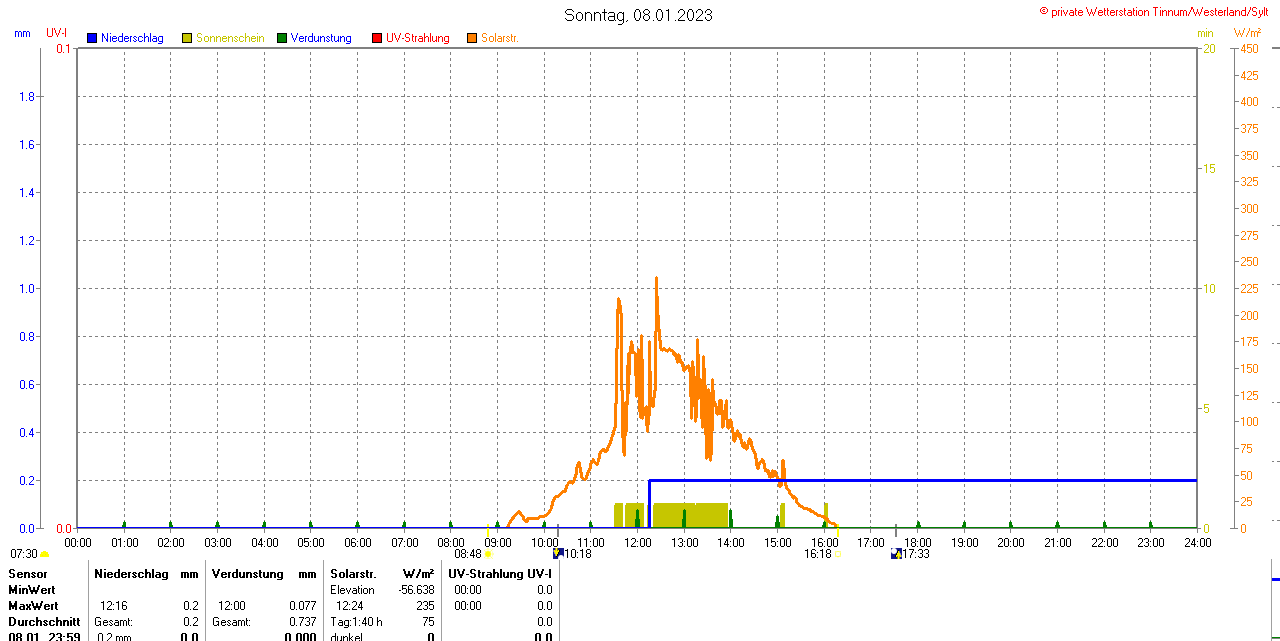Select the Sonnenschein legend label
Viewport: 1280px width, 641px height.
(230, 38)
